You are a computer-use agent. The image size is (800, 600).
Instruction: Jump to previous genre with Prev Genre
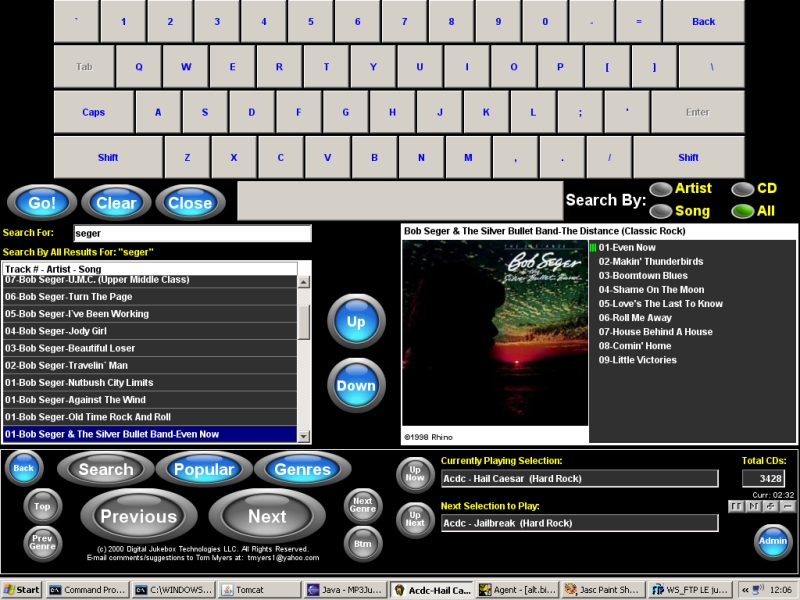coord(42,544)
